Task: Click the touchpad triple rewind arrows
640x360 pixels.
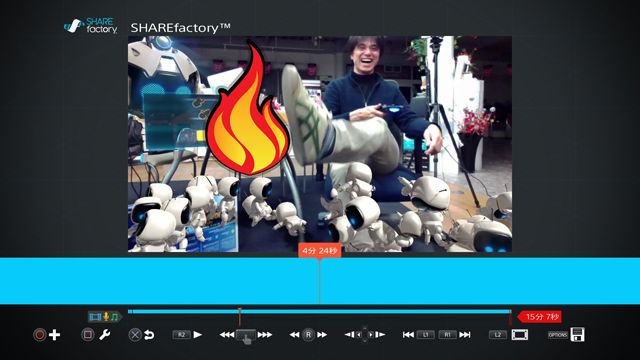Action: (x=227, y=335)
